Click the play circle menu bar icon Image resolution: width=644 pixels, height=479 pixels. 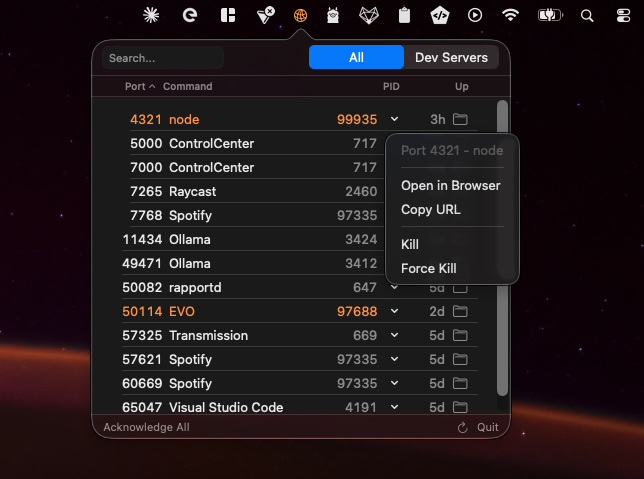(475, 16)
